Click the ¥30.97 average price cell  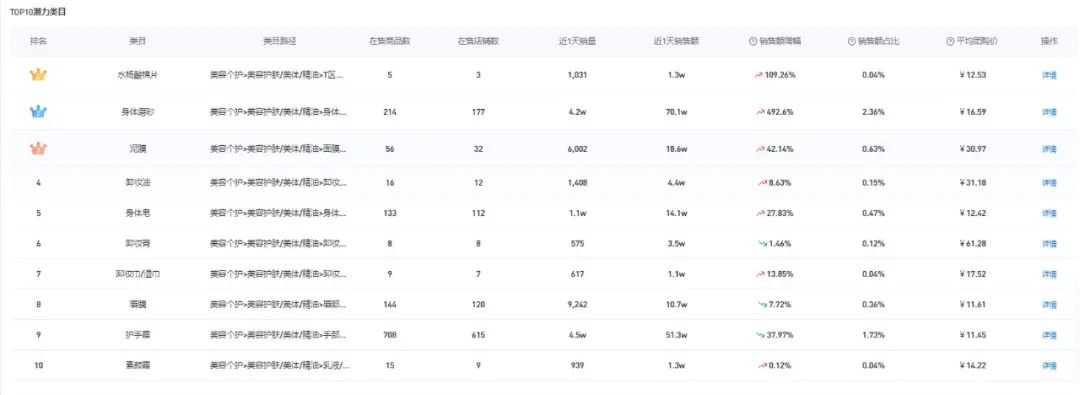click(973, 148)
